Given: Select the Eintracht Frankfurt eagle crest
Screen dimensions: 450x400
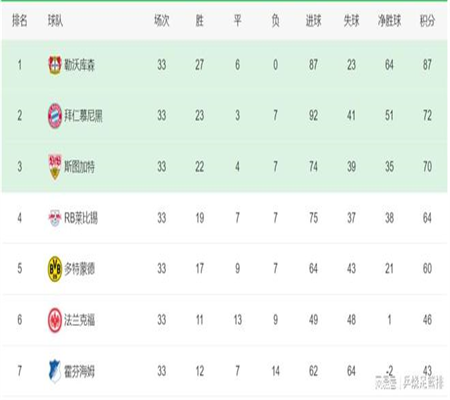Looking at the screenshot, I should point(55,320).
